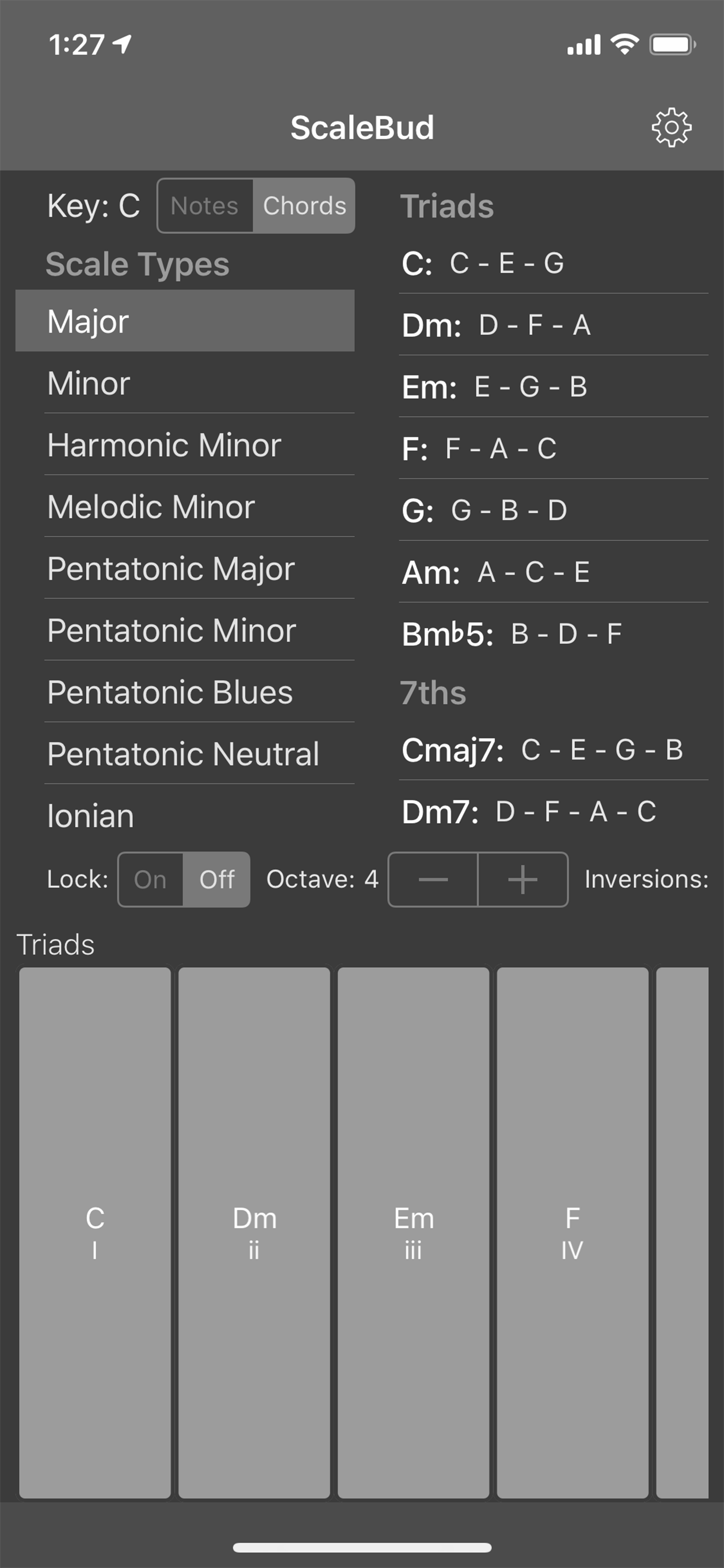
Task: Tap the Wi-Fi status icon
Action: coord(625,44)
